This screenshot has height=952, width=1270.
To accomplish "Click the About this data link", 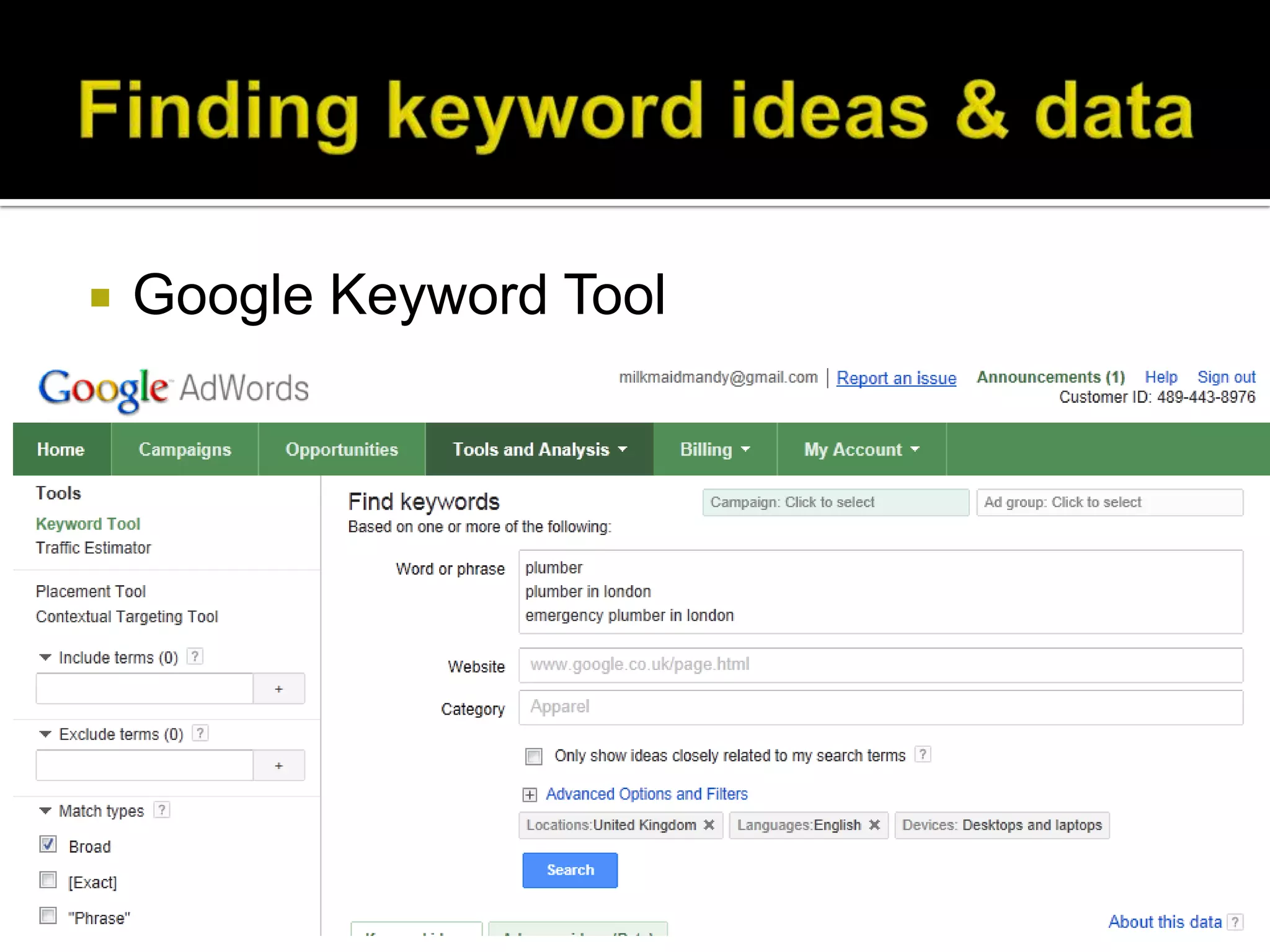I will [1165, 922].
